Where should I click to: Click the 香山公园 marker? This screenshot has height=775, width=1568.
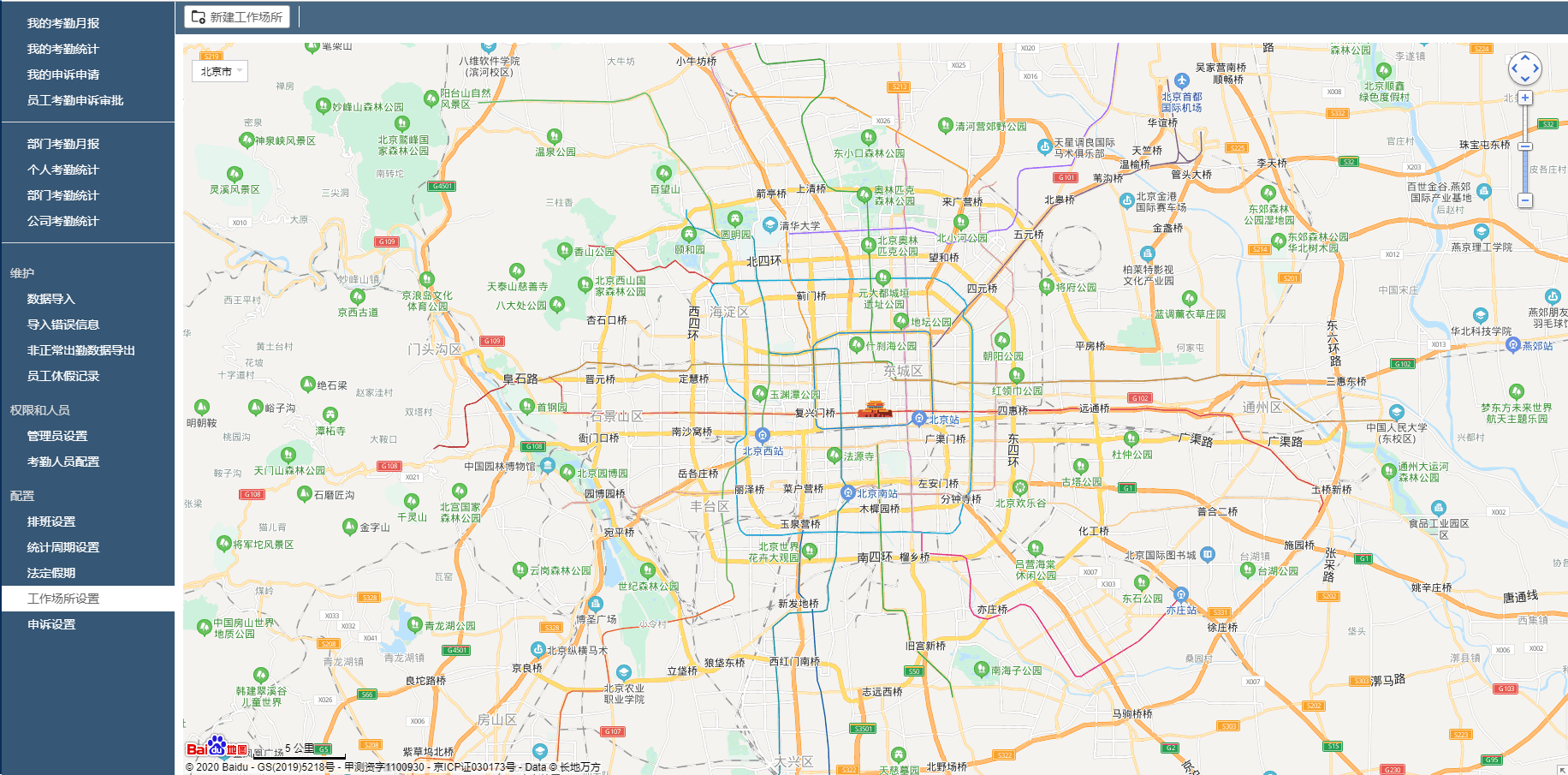click(564, 250)
